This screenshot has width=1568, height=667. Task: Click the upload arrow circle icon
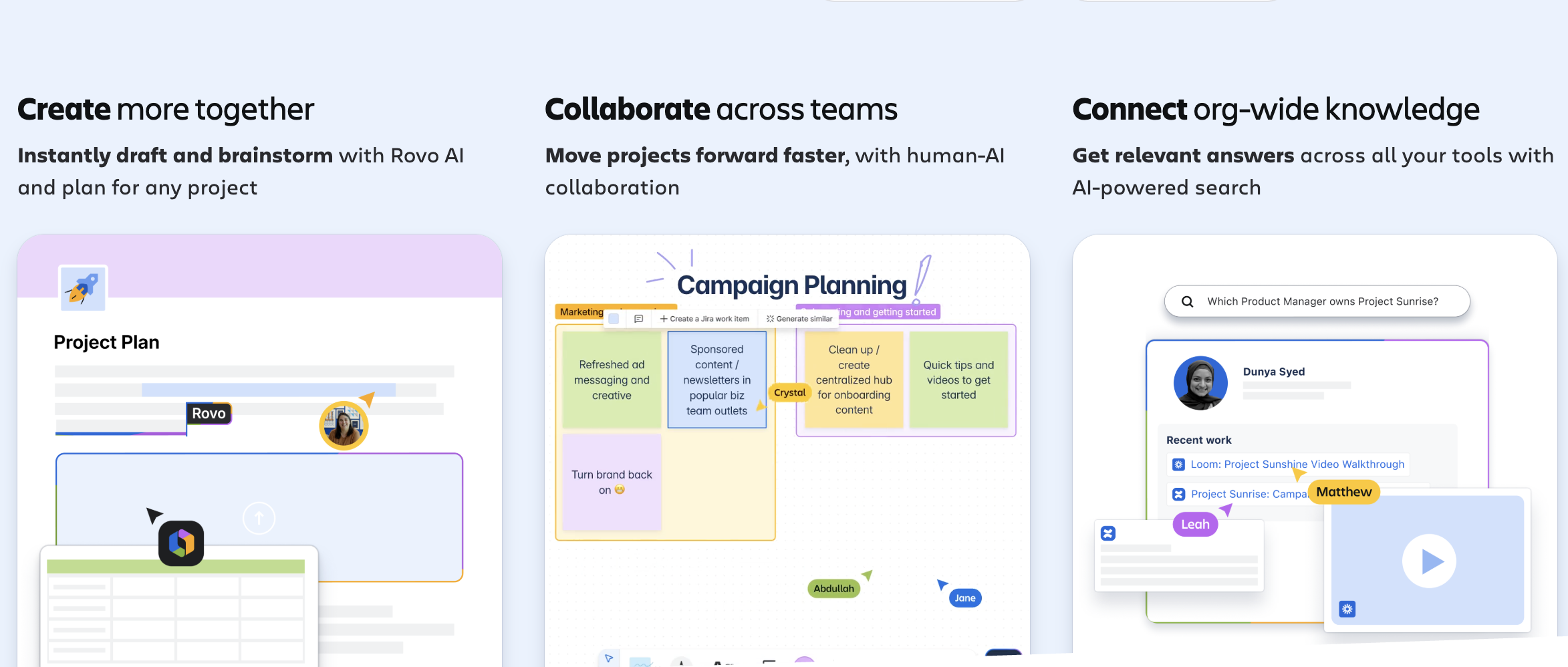(x=259, y=518)
